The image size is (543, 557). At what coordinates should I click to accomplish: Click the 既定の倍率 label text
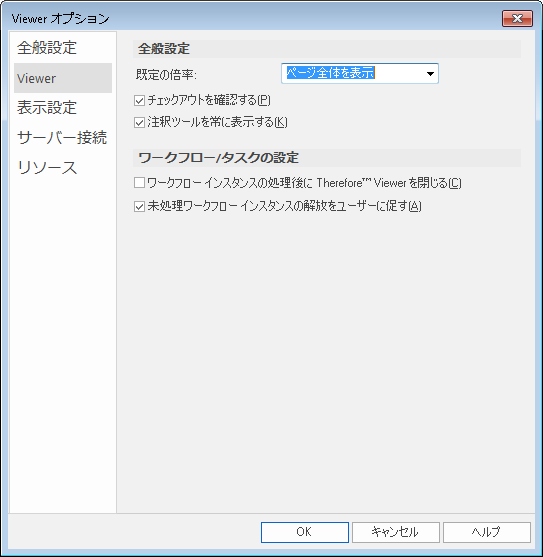(166, 75)
